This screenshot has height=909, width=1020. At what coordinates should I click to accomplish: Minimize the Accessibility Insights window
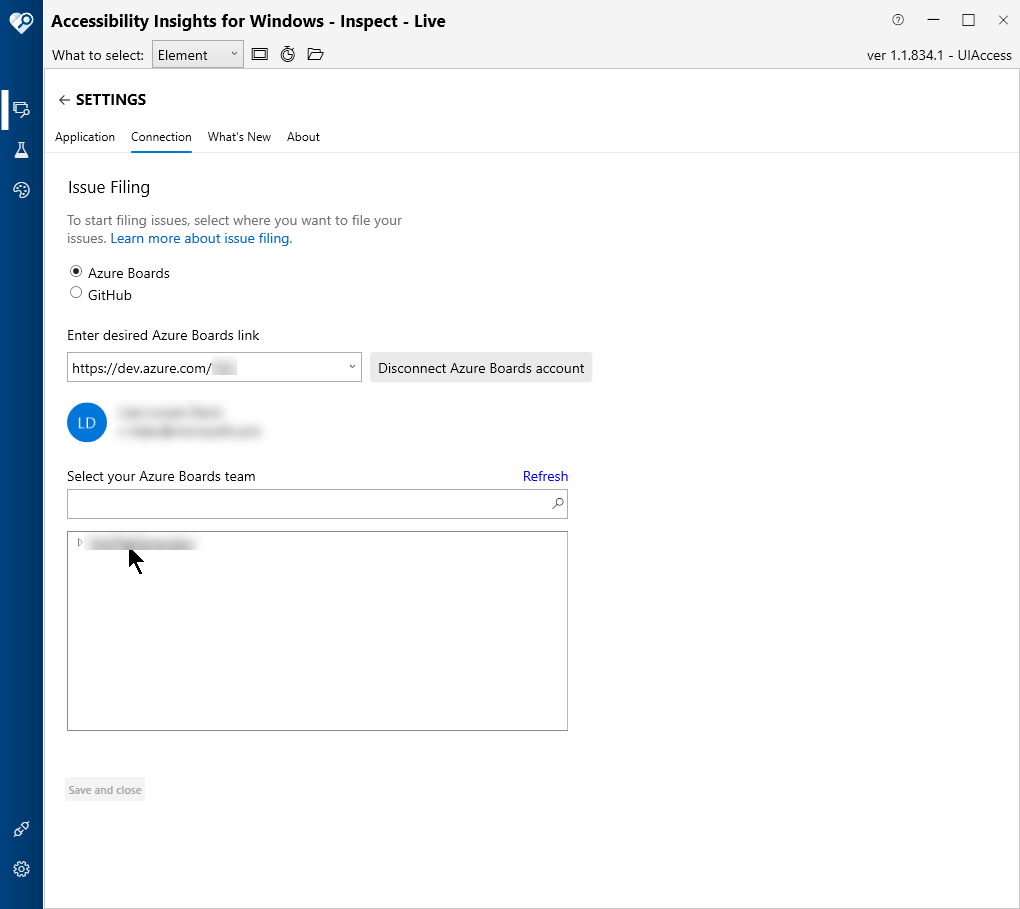(933, 20)
